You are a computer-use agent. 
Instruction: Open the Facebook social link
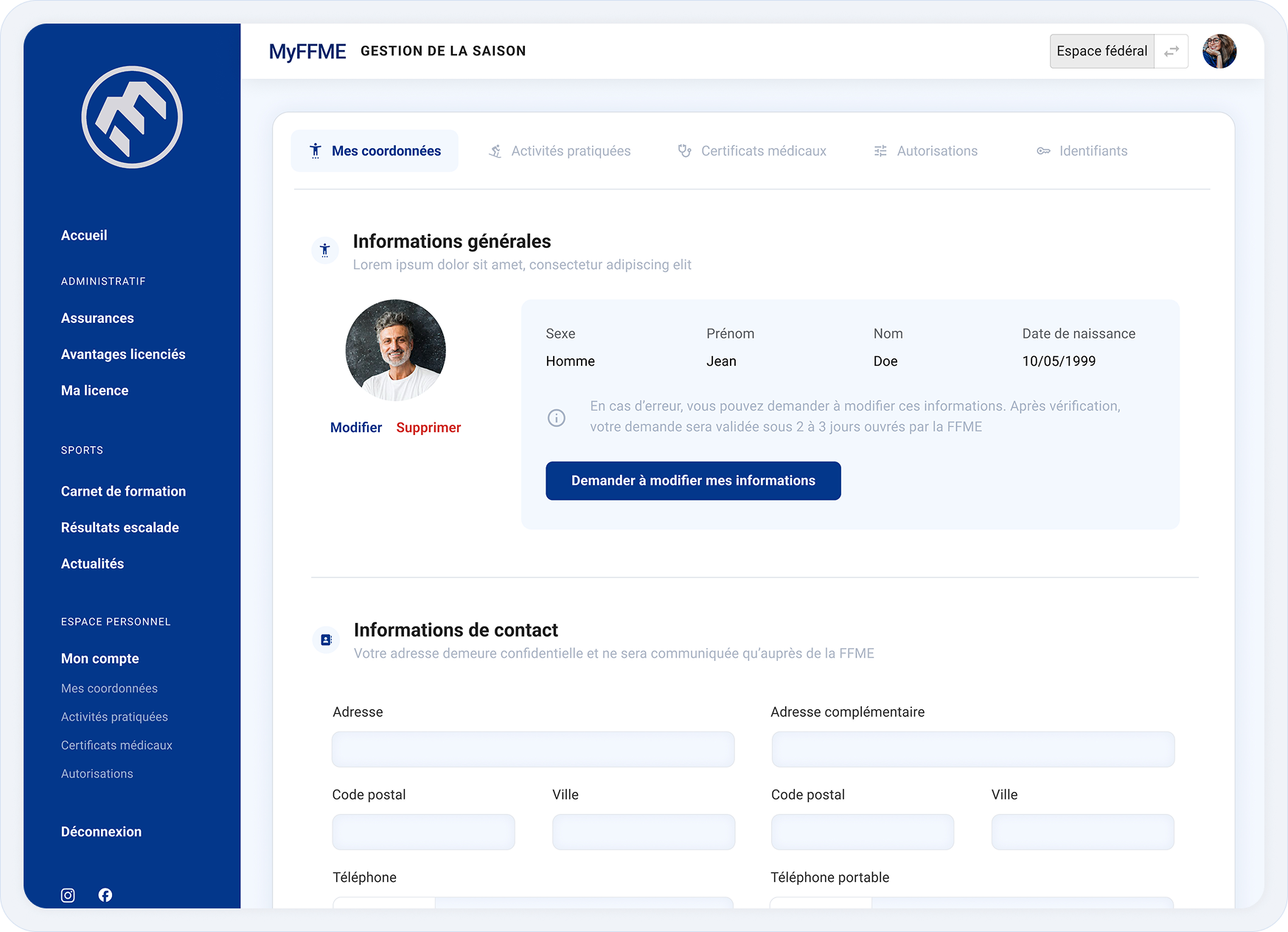coord(105,895)
